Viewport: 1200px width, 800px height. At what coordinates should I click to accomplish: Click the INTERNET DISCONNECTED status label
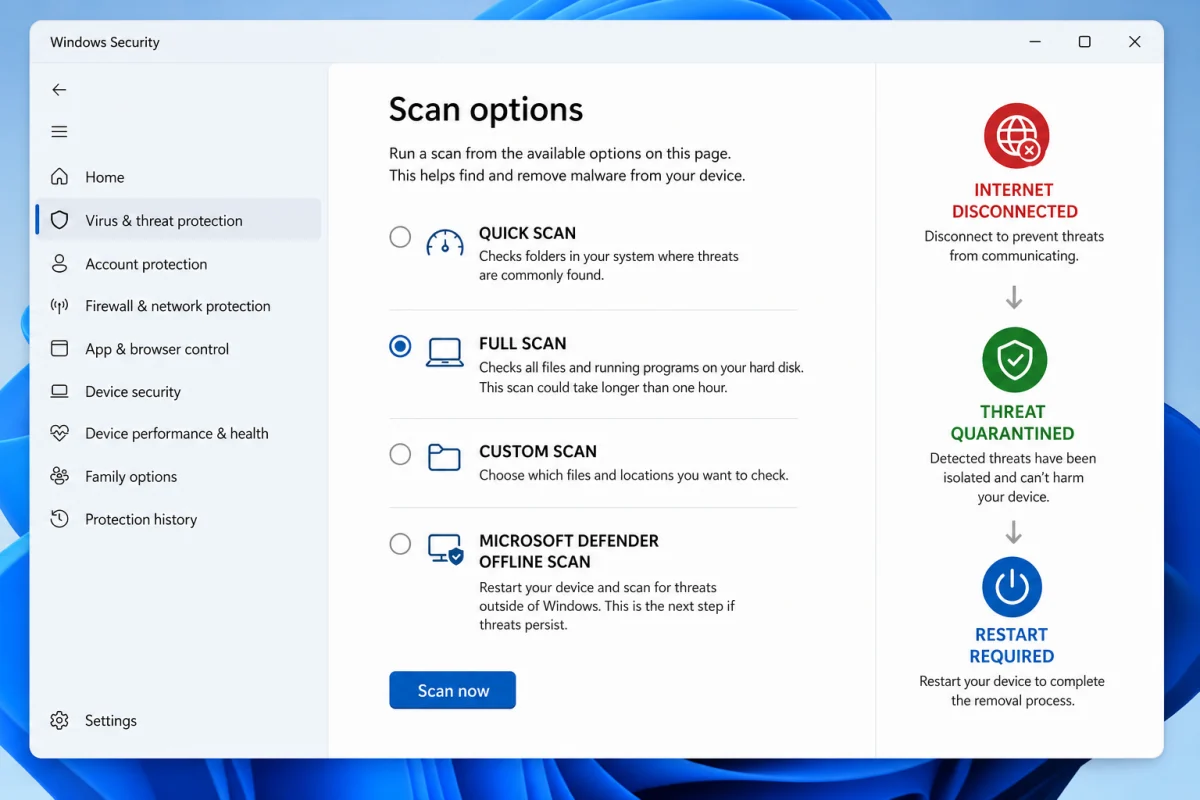point(1014,201)
